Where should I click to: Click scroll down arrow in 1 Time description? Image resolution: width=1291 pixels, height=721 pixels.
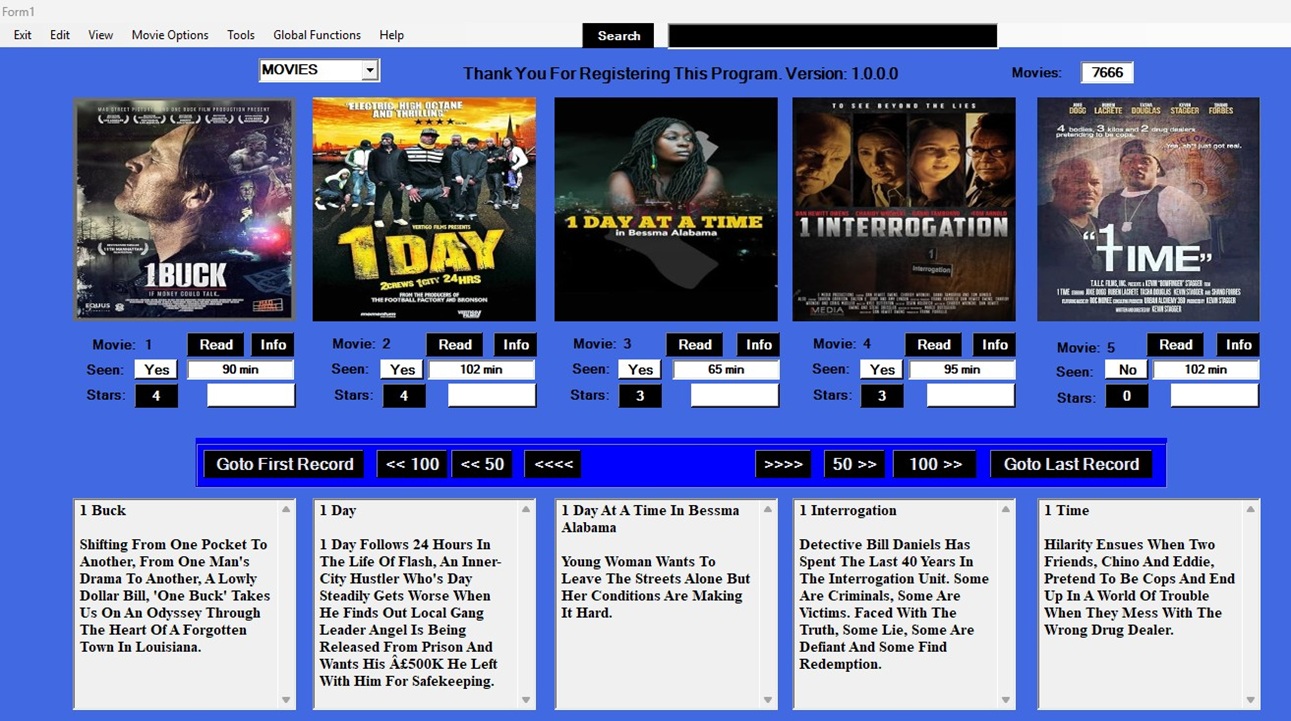pyautogui.click(x=1250, y=700)
